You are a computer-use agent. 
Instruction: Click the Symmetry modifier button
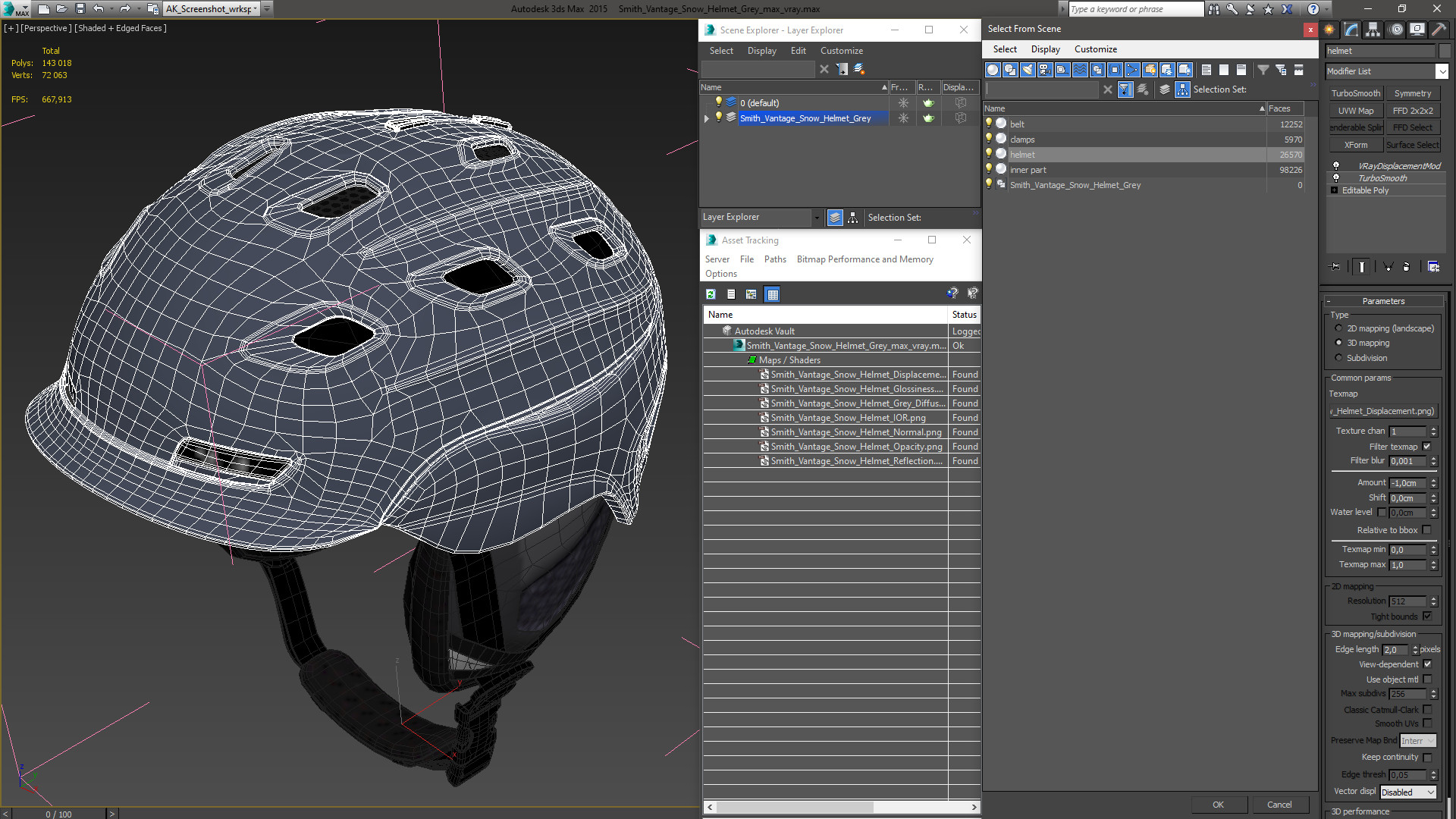(x=1413, y=93)
